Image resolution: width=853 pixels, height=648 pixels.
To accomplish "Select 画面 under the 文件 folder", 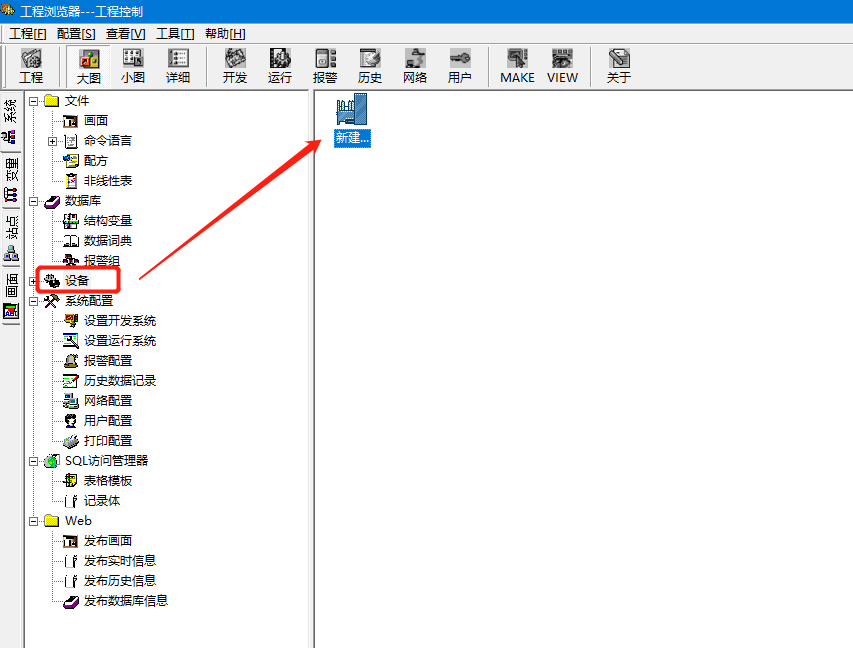I will coord(96,121).
